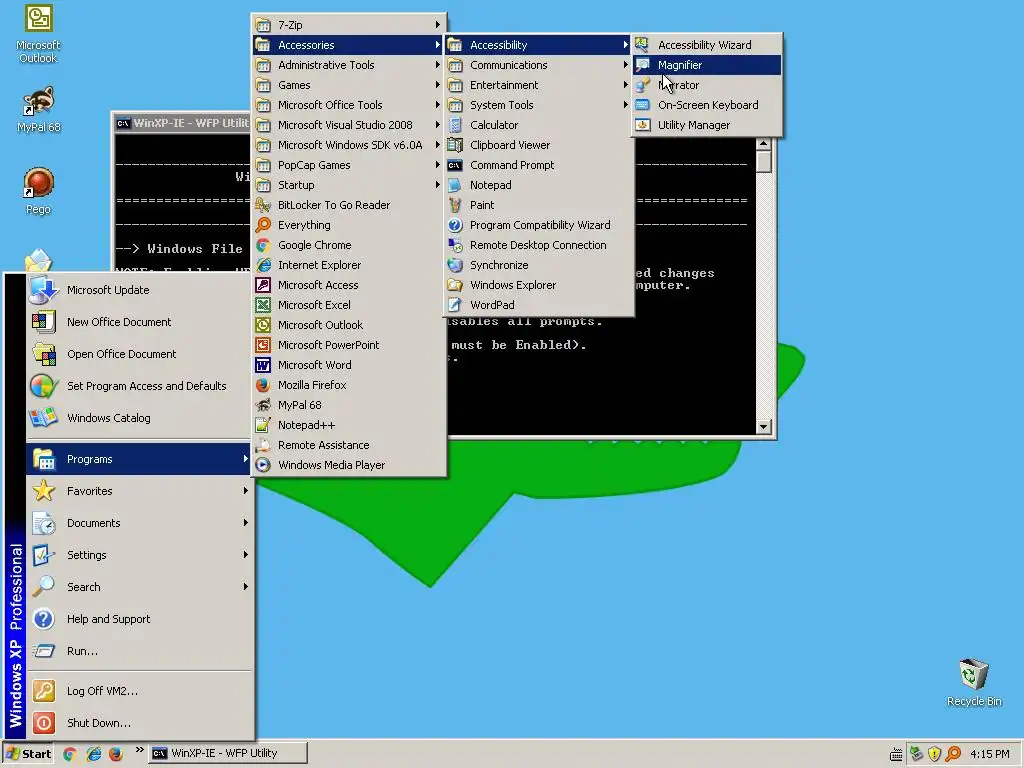Open Windows Catalog entry
The height and width of the screenshot is (768, 1024).
[x=139, y=418]
